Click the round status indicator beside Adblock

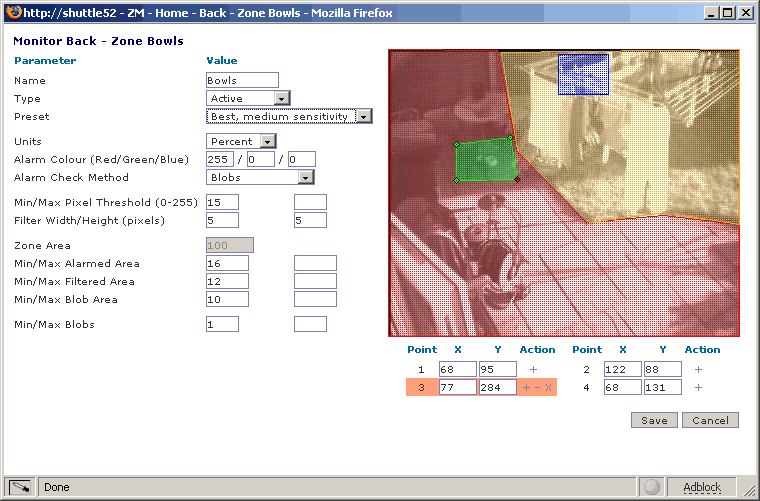(653, 487)
